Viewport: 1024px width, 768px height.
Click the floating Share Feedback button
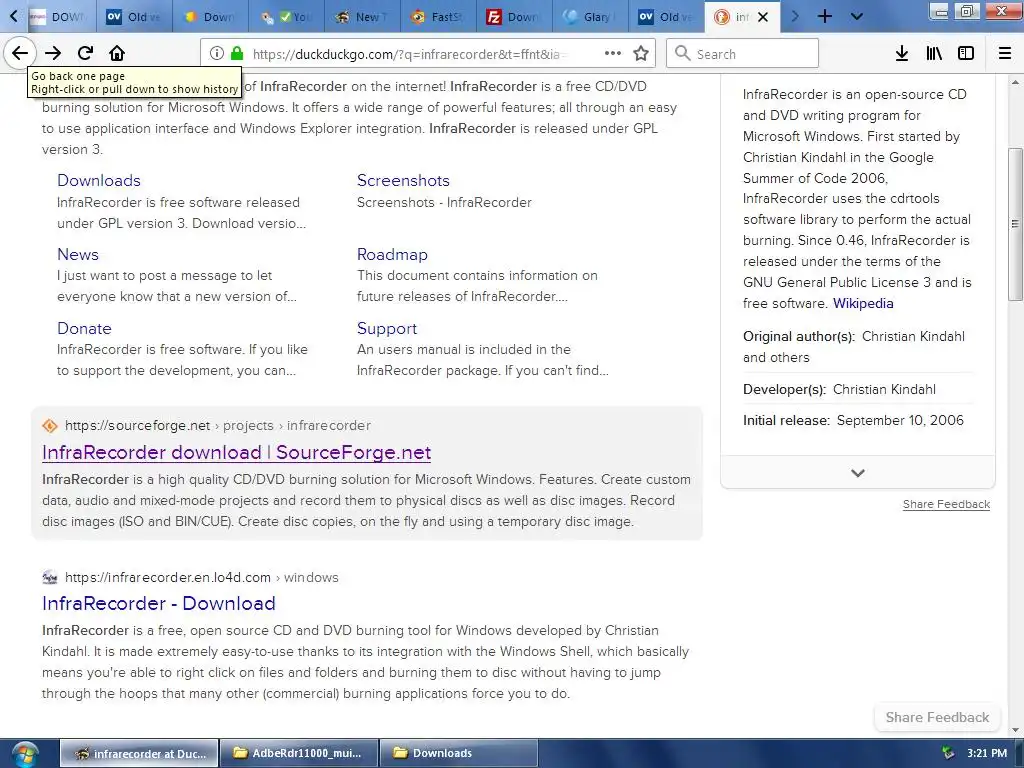point(937,717)
